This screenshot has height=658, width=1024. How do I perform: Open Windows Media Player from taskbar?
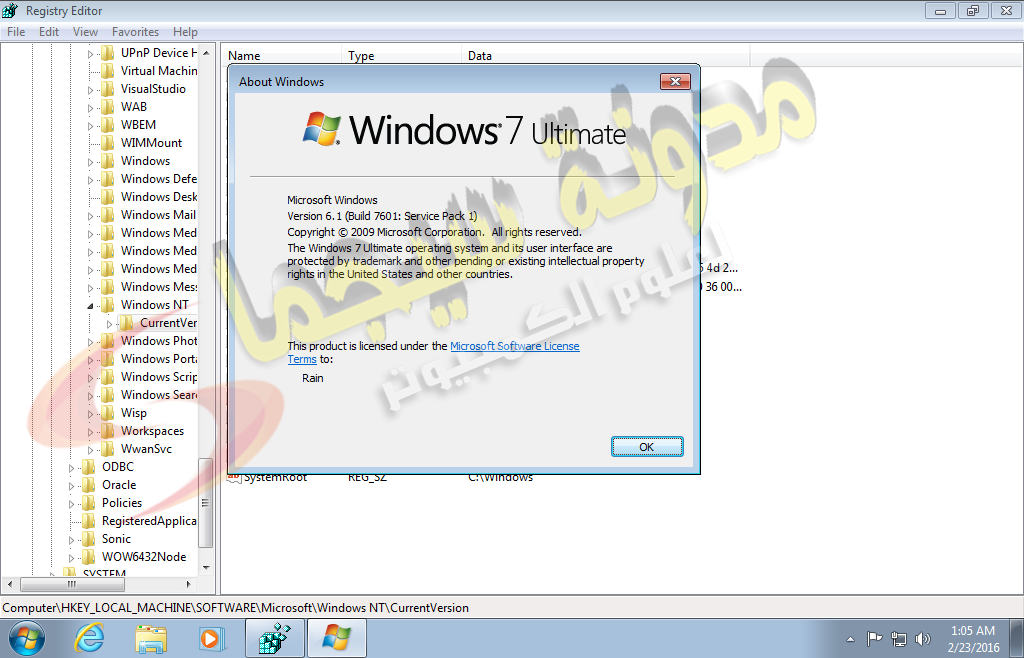click(x=211, y=638)
